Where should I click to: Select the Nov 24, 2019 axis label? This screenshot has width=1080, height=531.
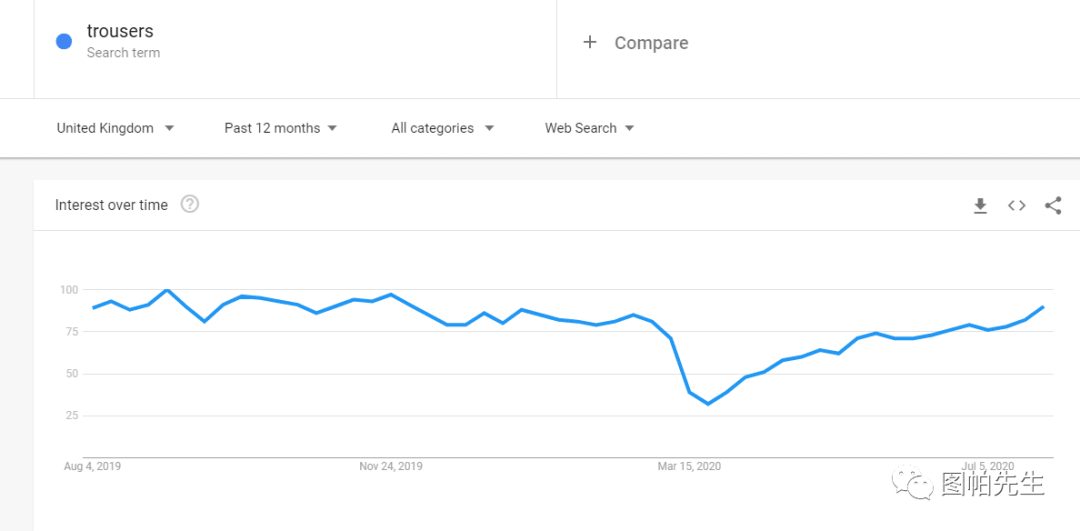pos(391,466)
